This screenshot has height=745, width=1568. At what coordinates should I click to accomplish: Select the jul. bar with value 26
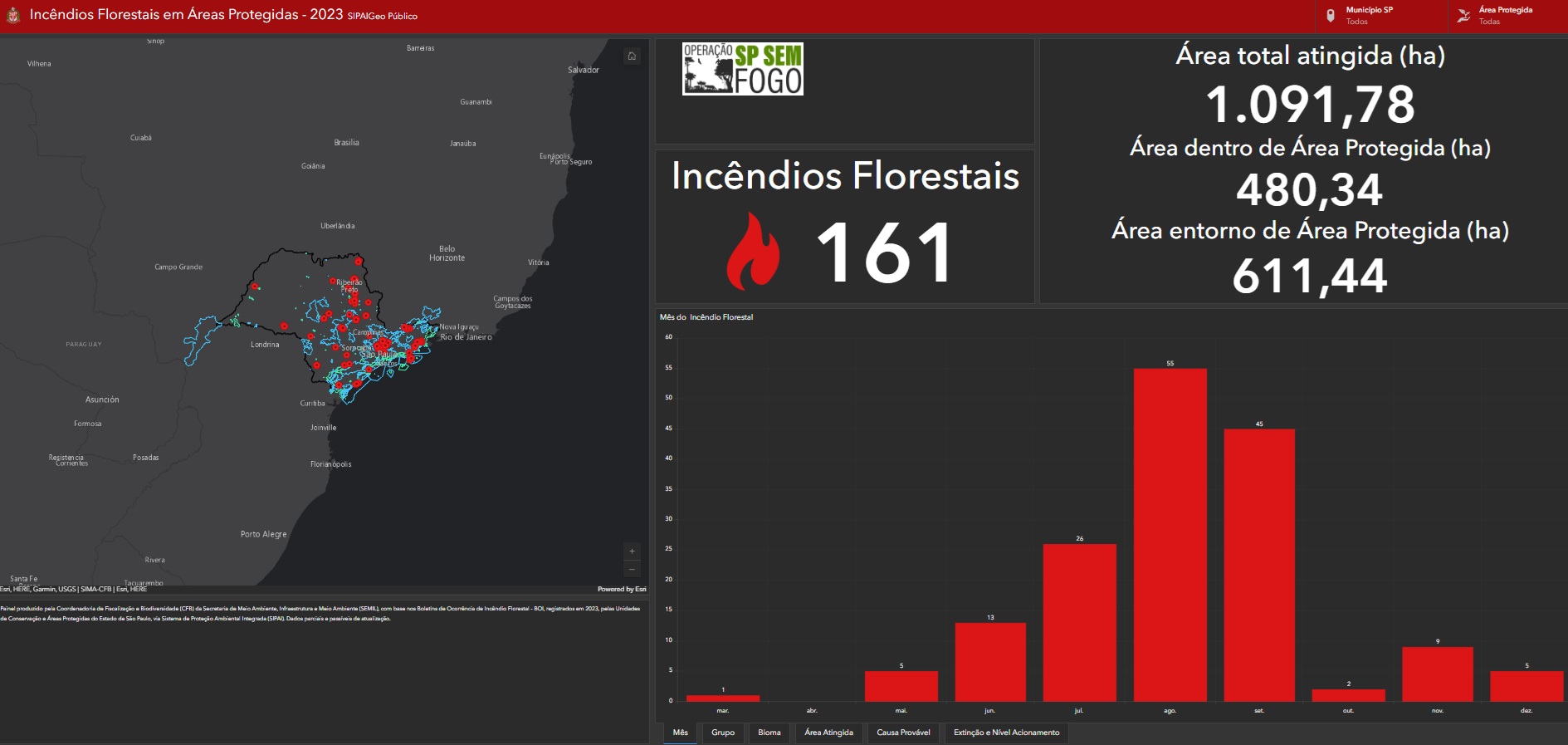(1079, 623)
